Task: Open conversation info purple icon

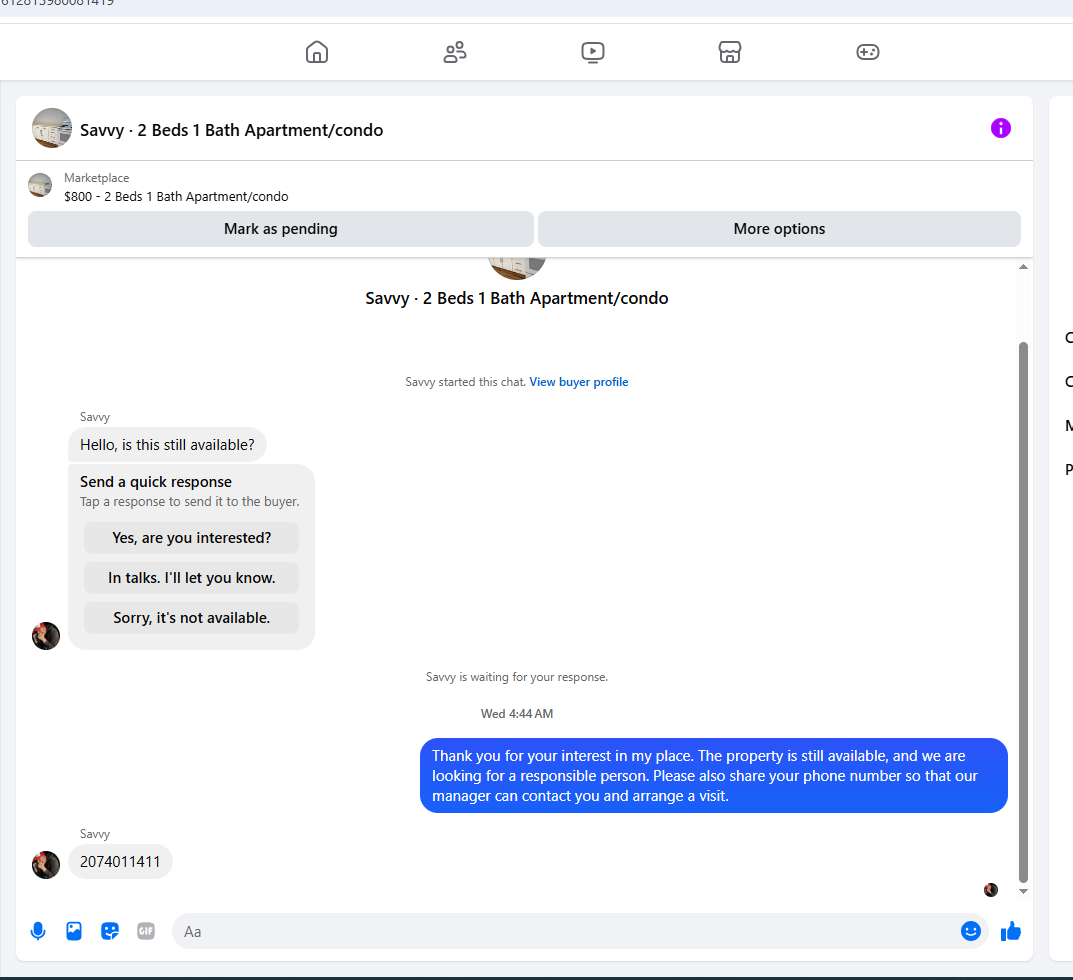Action: (x=1000, y=128)
